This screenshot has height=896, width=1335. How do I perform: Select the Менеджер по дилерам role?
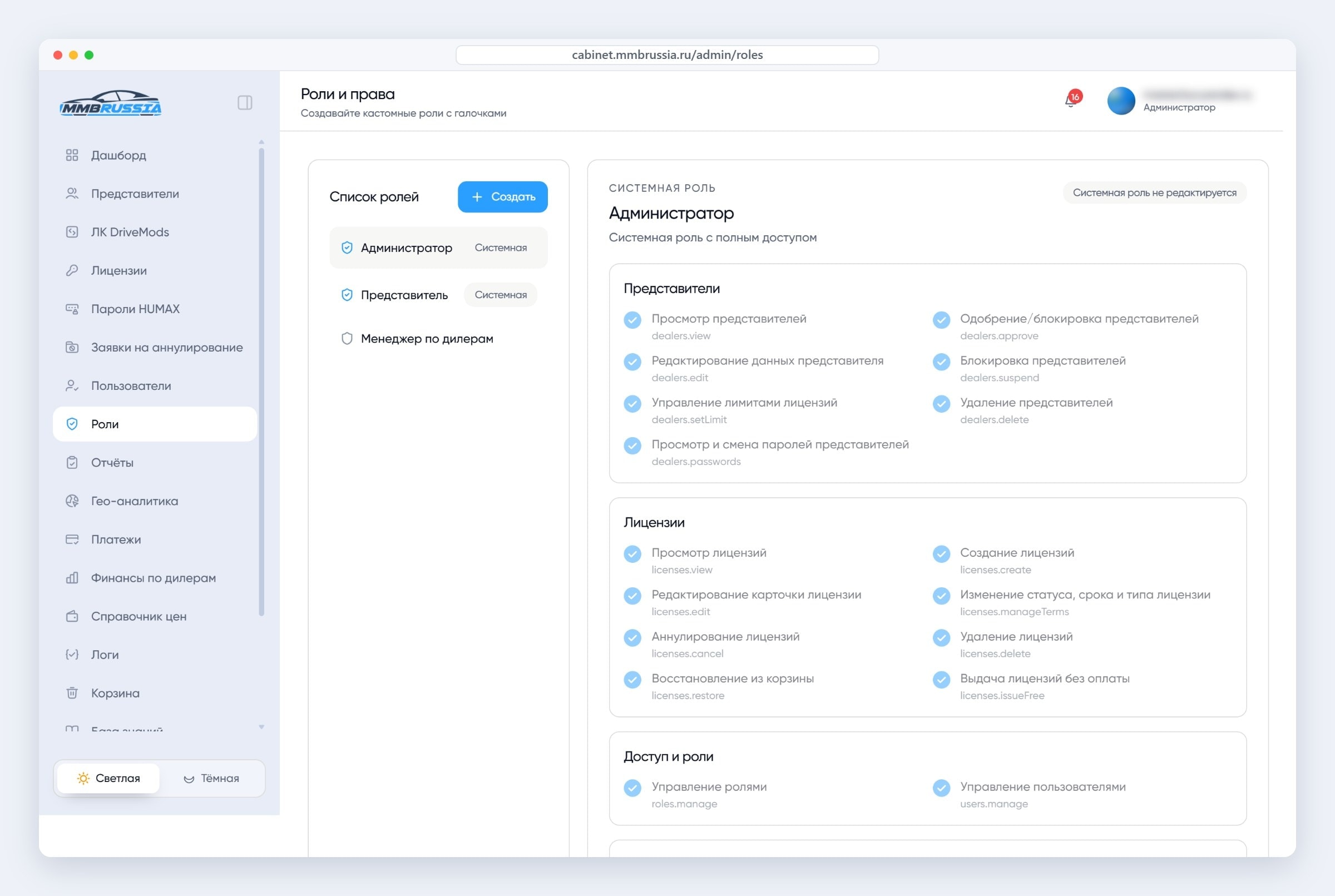coord(438,339)
